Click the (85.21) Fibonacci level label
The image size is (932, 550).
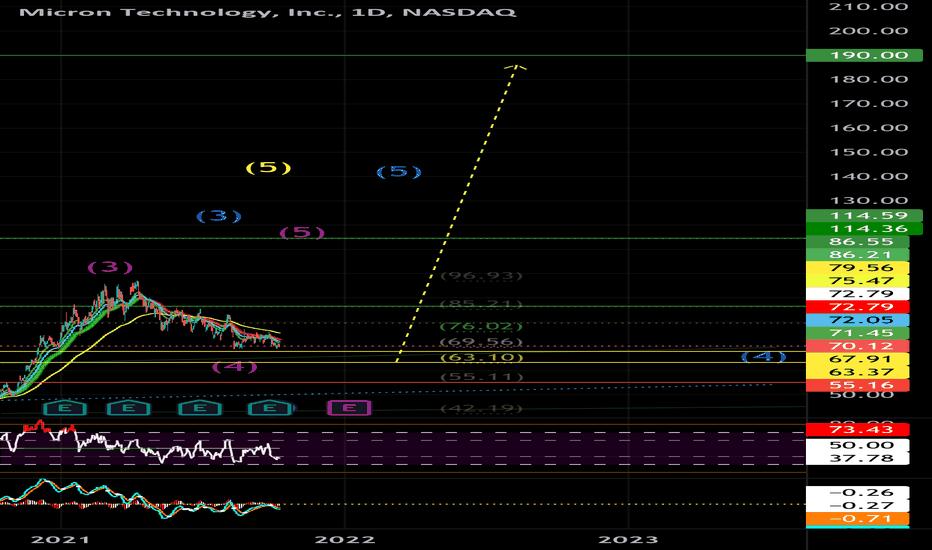481,304
